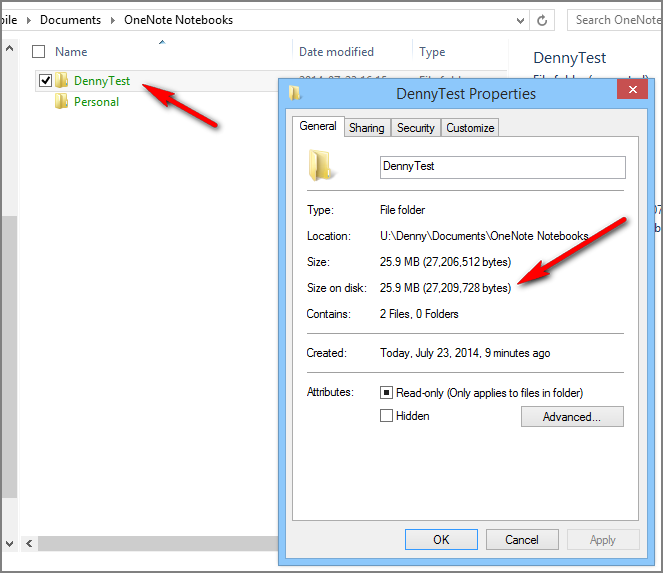
Task: Toggle the select-all checkbox beside the Name header
Action: pos(39,52)
